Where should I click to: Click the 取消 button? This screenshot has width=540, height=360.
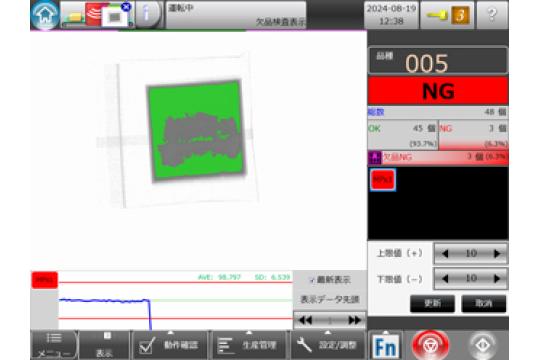coord(484,304)
